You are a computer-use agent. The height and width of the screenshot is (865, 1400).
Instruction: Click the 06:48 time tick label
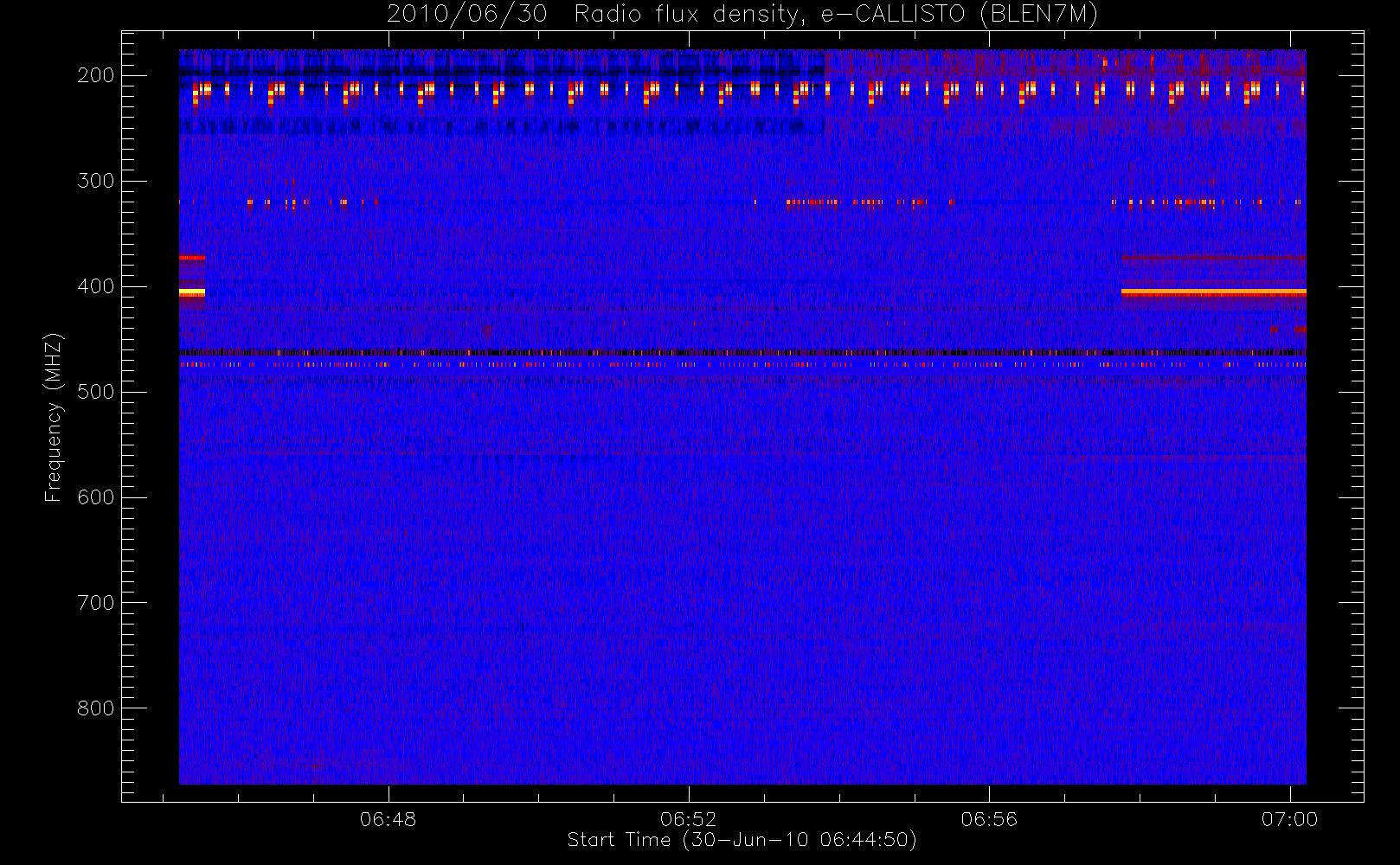click(388, 819)
